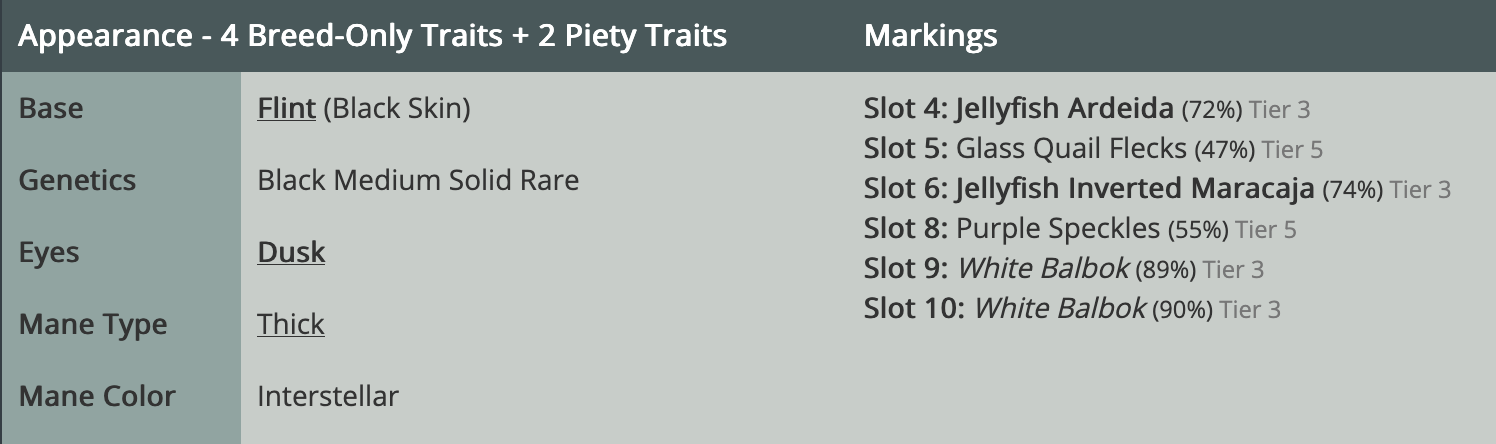Image resolution: width=1496 pixels, height=444 pixels.
Task: Click the Appearance section header text
Action: click(x=372, y=36)
